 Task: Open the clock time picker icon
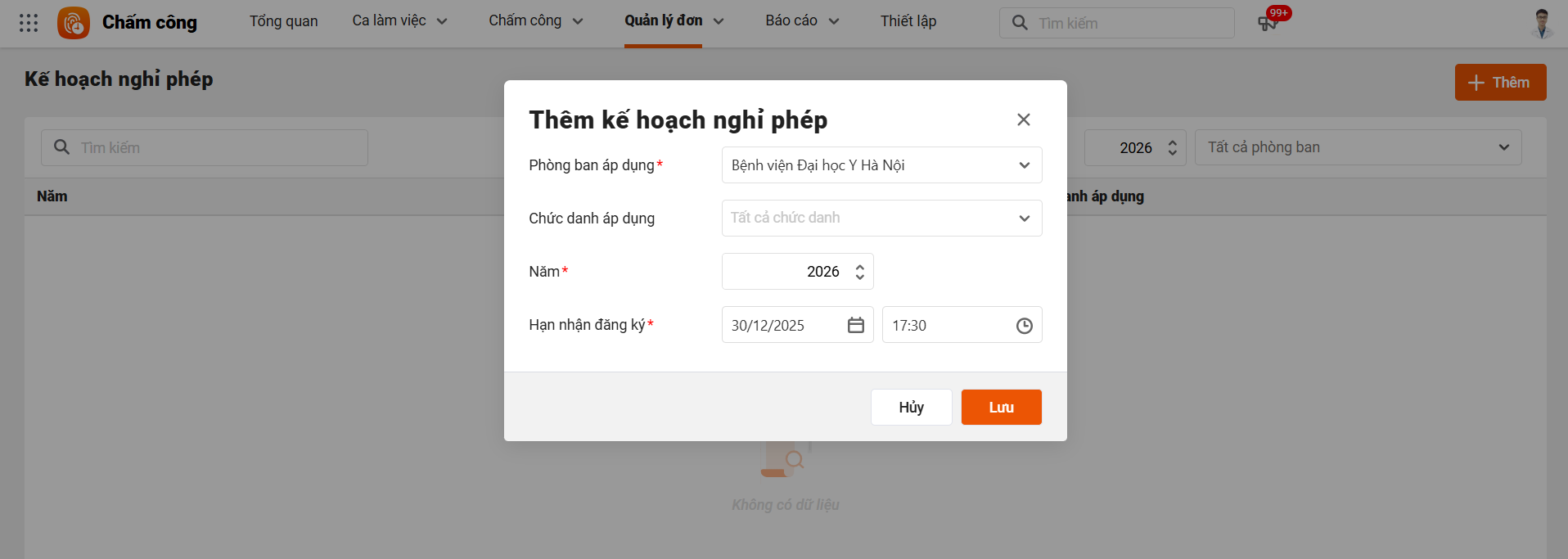click(1024, 326)
